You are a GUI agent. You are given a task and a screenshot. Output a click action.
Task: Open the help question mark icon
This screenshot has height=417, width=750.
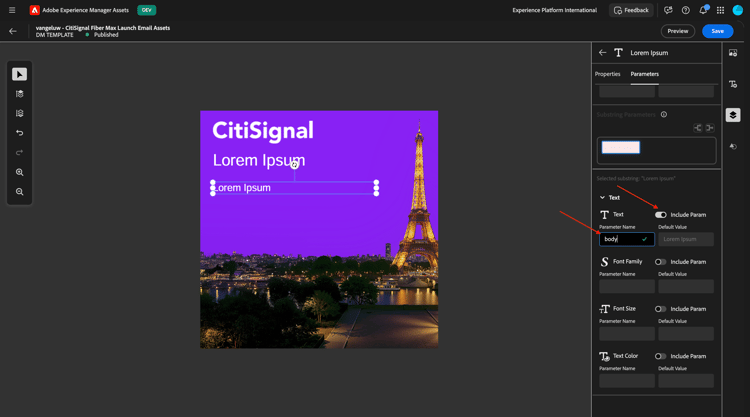point(685,10)
